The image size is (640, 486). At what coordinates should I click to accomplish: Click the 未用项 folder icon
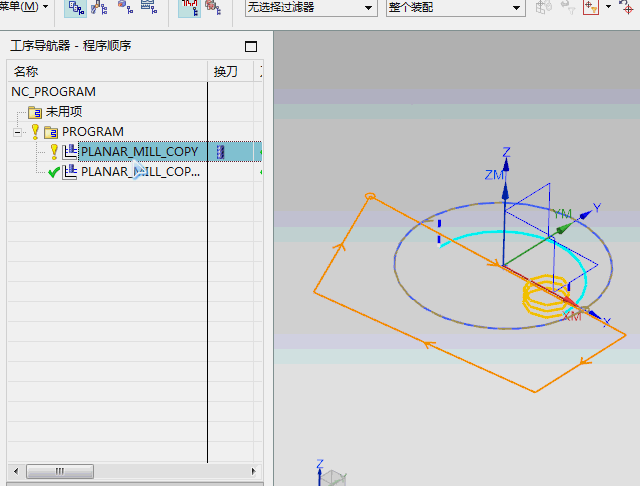(x=35, y=112)
